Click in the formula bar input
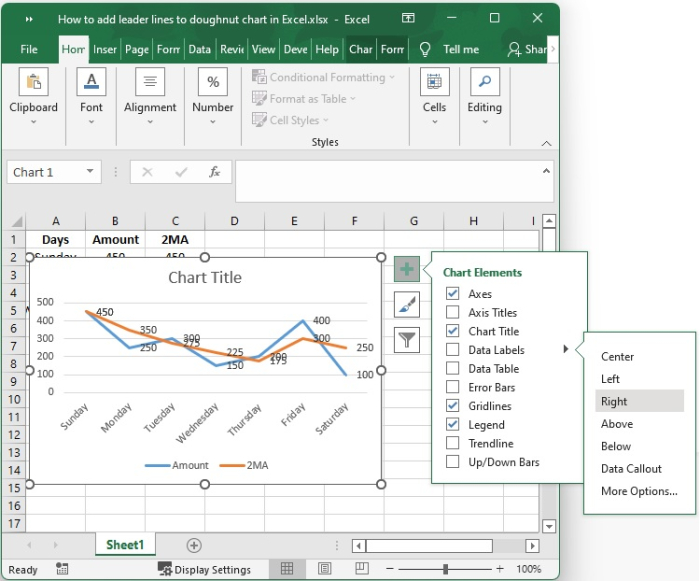This screenshot has height=581, width=700. coord(395,181)
